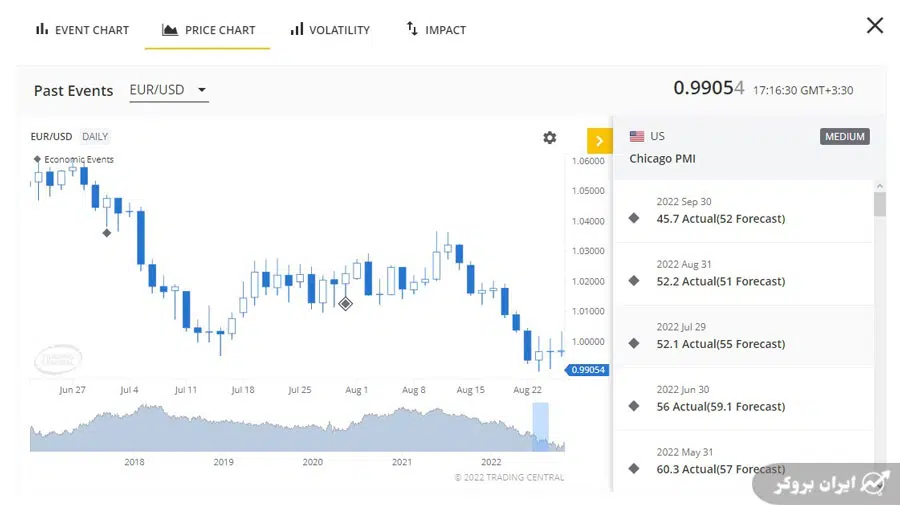Open the Volatility tab
The height and width of the screenshot is (505, 900).
pos(330,30)
